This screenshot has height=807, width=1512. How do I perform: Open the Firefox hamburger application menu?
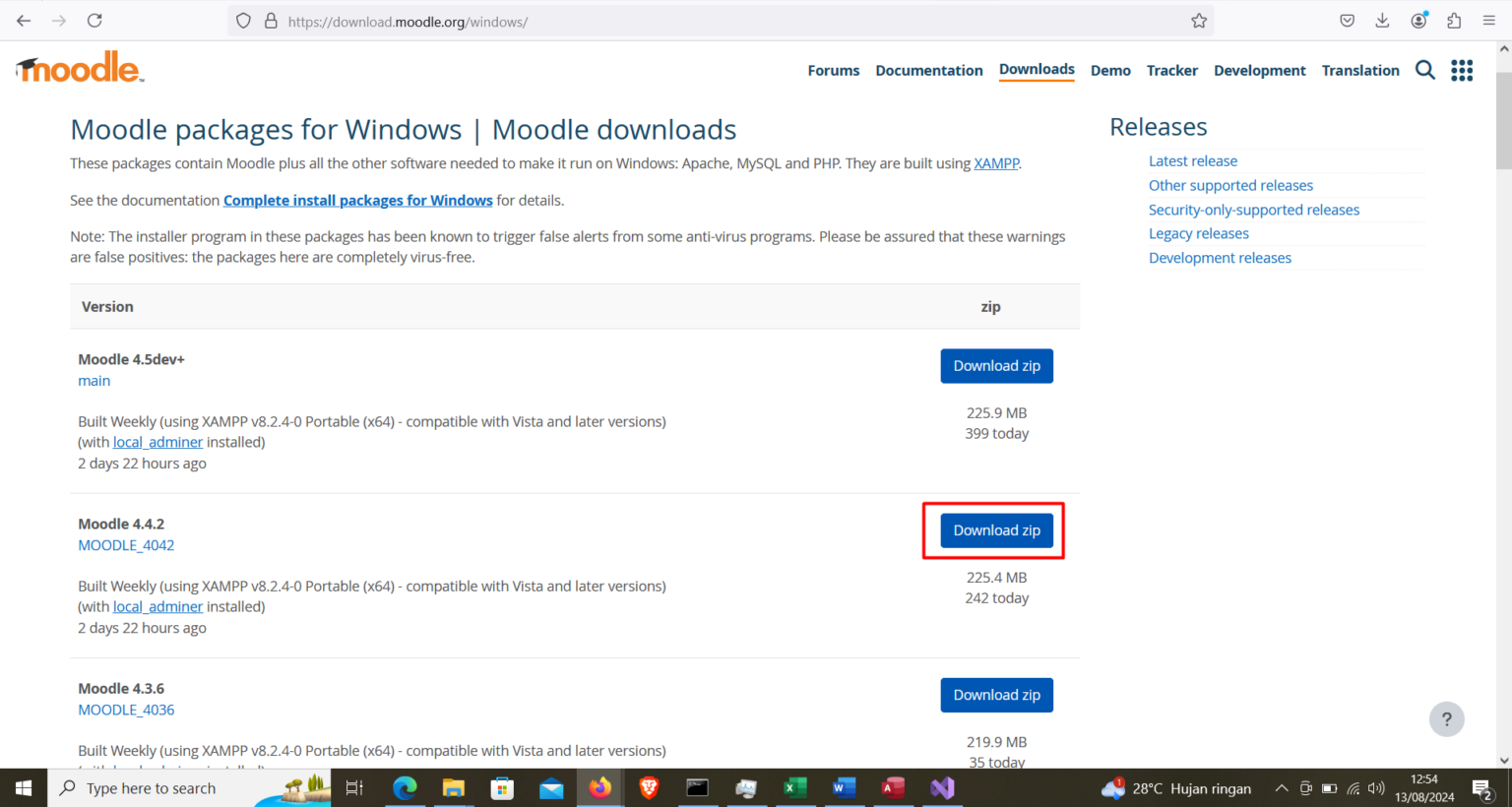point(1488,21)
